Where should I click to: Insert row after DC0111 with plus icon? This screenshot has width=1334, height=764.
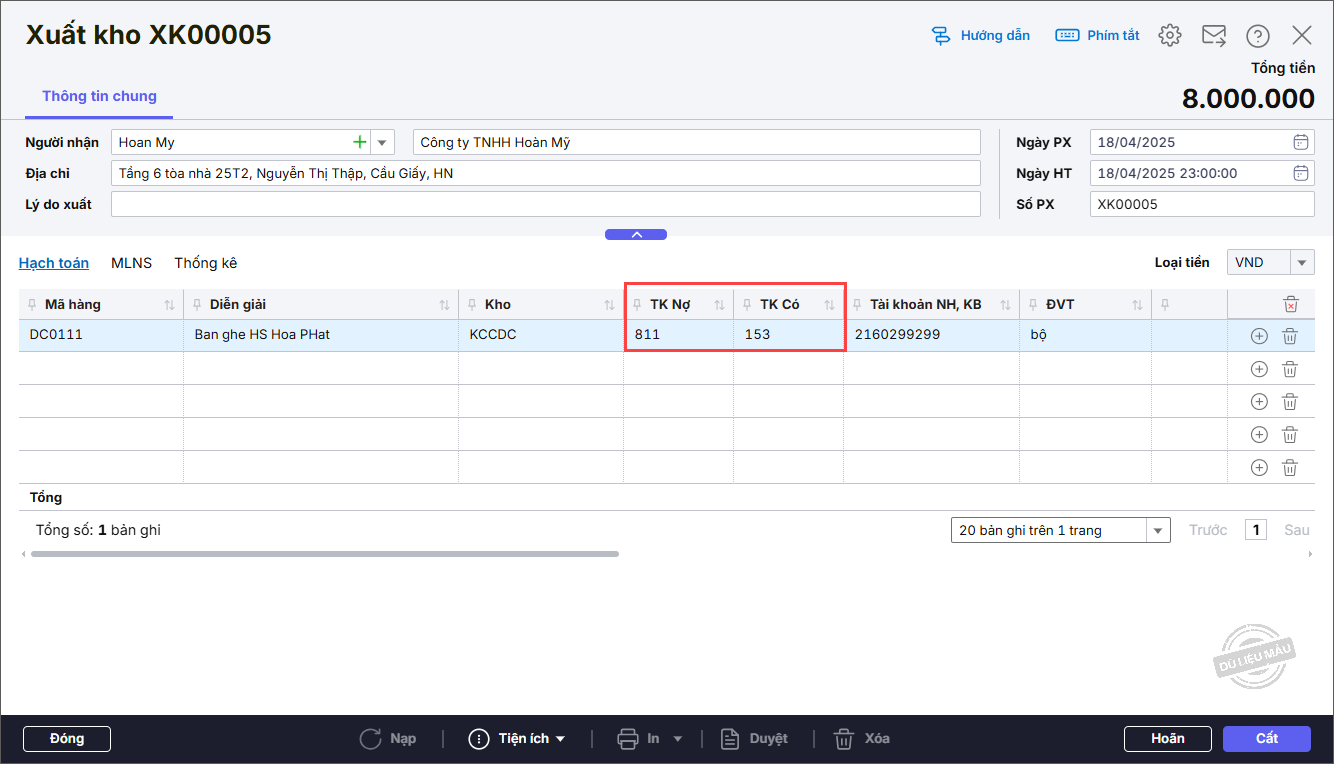(x=1259, y=336)
